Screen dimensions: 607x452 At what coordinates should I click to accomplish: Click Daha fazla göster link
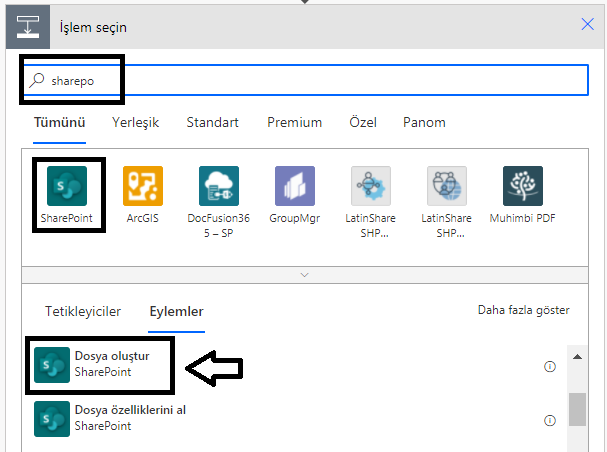point(523,310)
